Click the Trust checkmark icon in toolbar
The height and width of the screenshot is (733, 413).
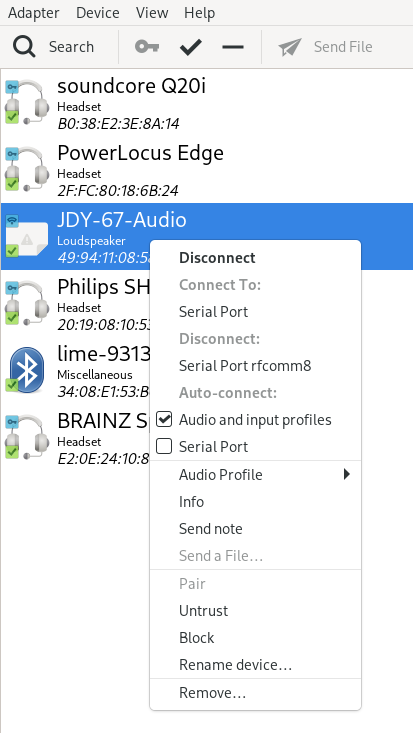click(x=190, y=47)
